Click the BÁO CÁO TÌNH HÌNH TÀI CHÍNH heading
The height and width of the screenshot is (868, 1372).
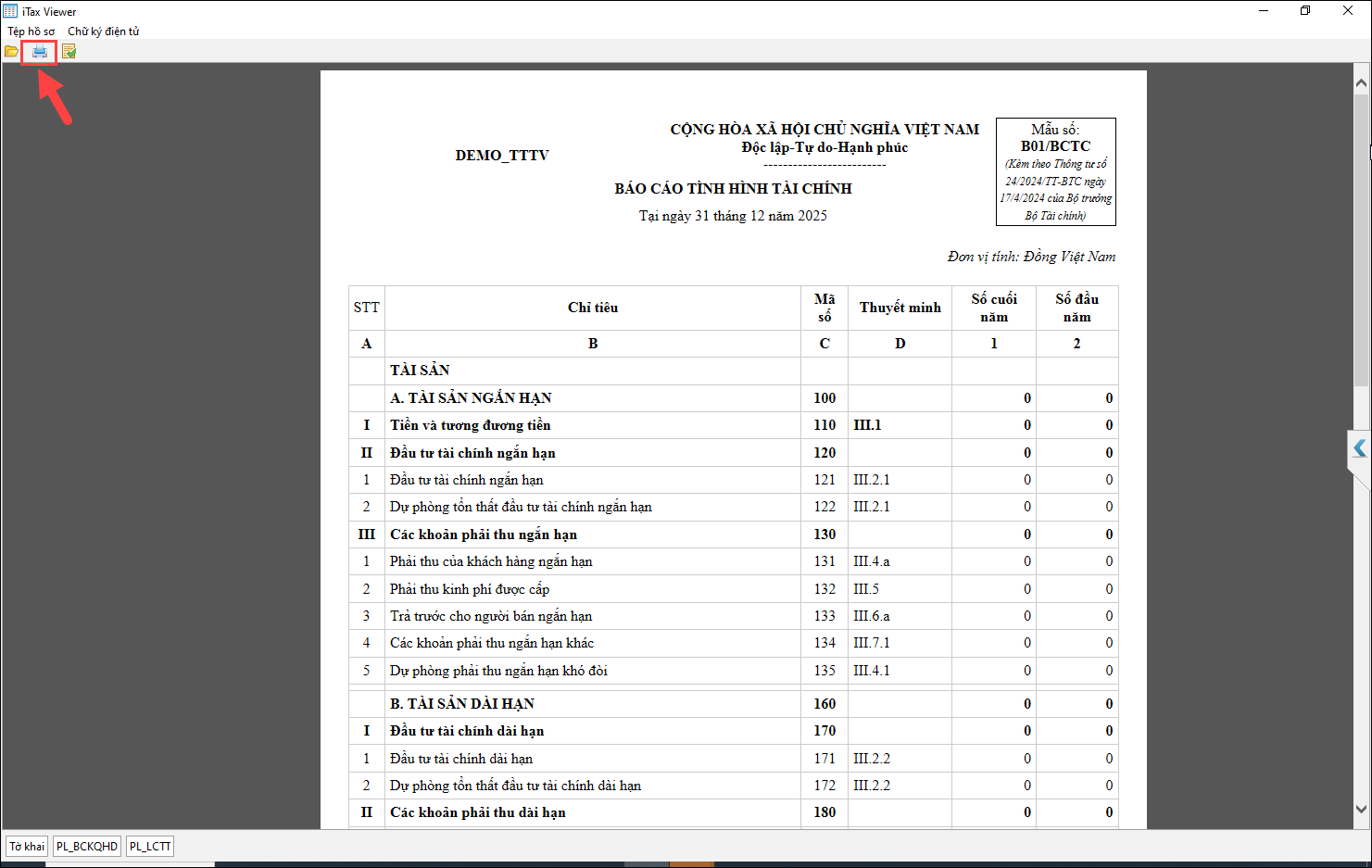[x=733, y=189]
